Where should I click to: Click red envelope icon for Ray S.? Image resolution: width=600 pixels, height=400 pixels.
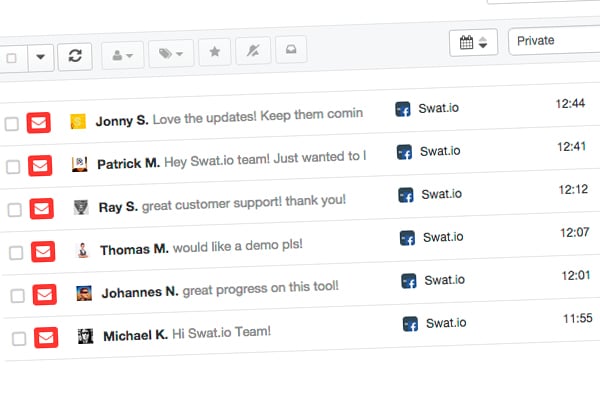42,209
